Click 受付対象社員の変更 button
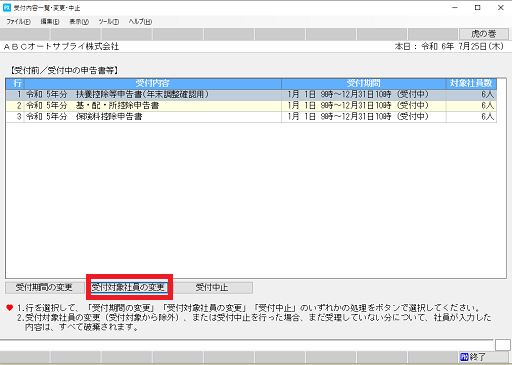The width and height of the screenshot is (512, 365). (129, 287)
